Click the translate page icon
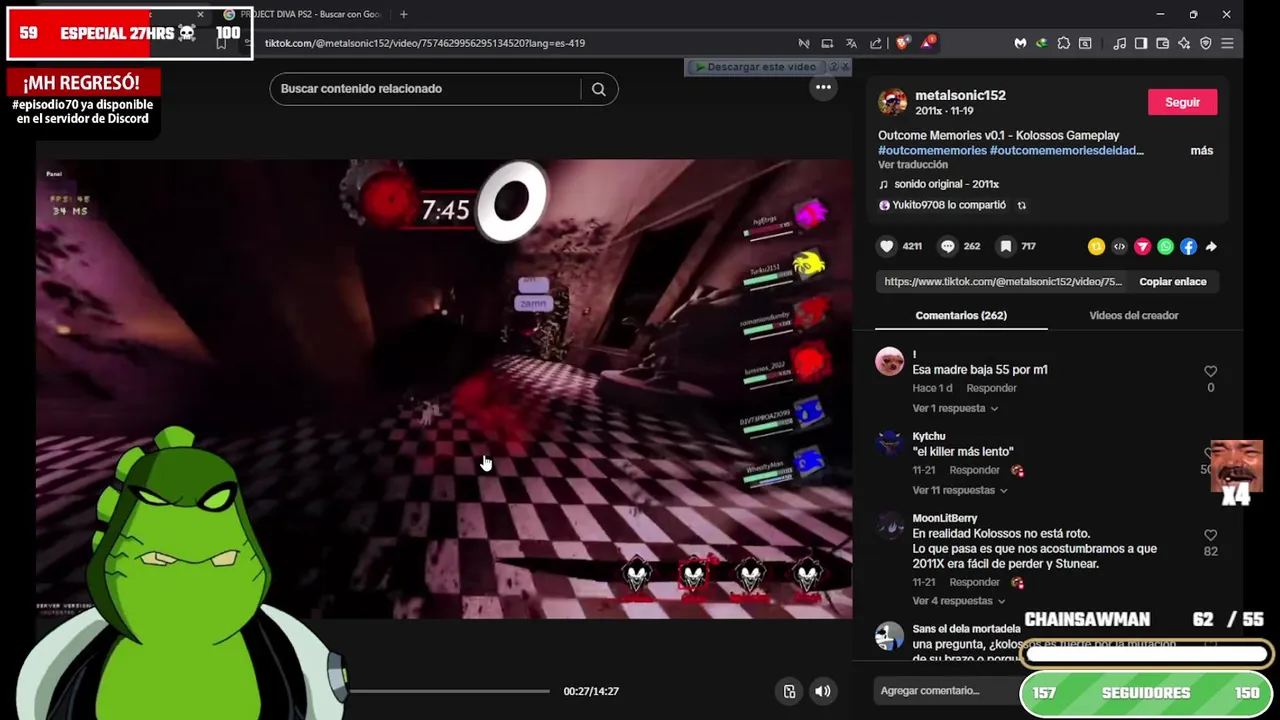The height and width of the screenshot is (720, 1280). [851, 43]
